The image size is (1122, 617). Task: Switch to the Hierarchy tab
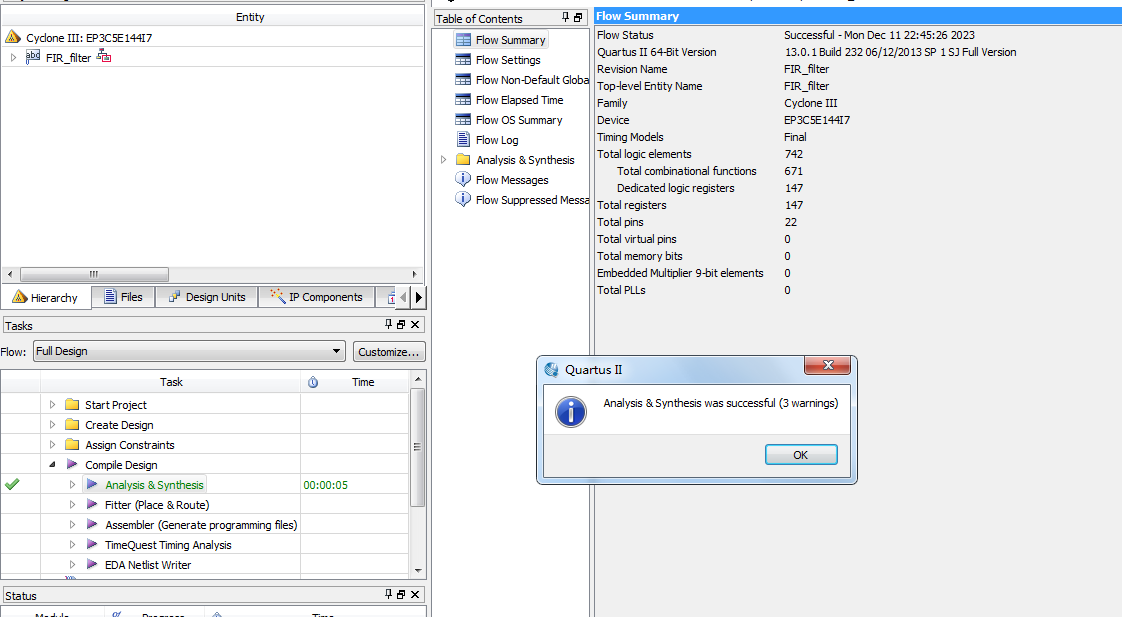(x=46, y=297)
